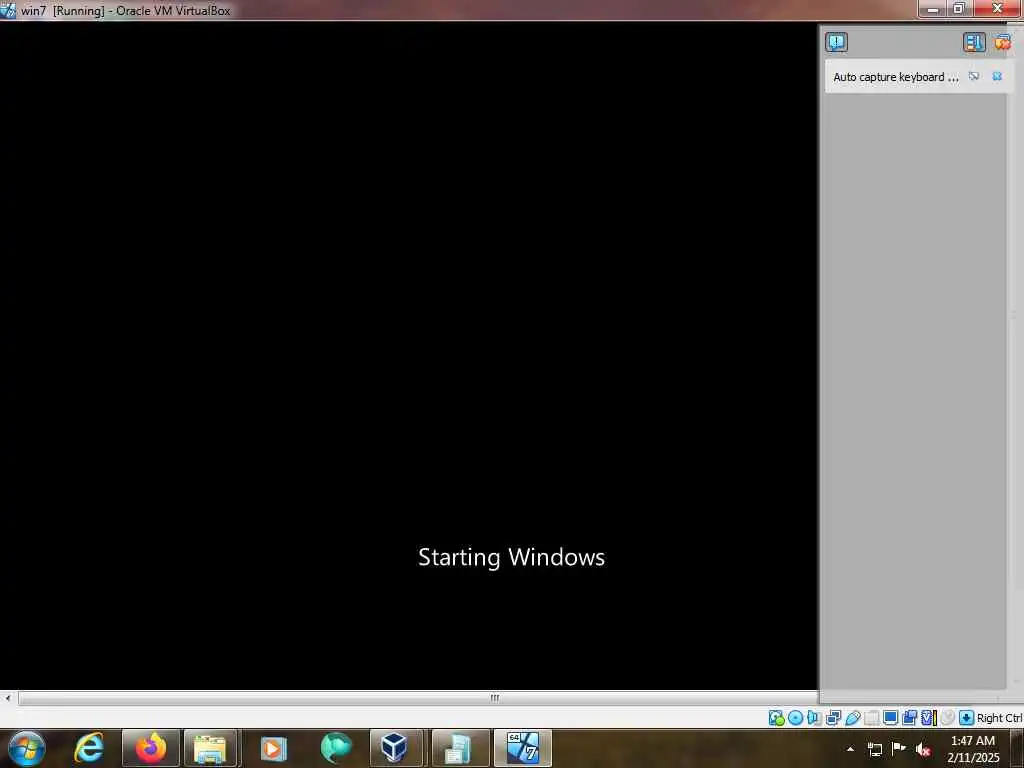Open recording indicator in status bar
1024x768 pixels.
click(909, 718)
